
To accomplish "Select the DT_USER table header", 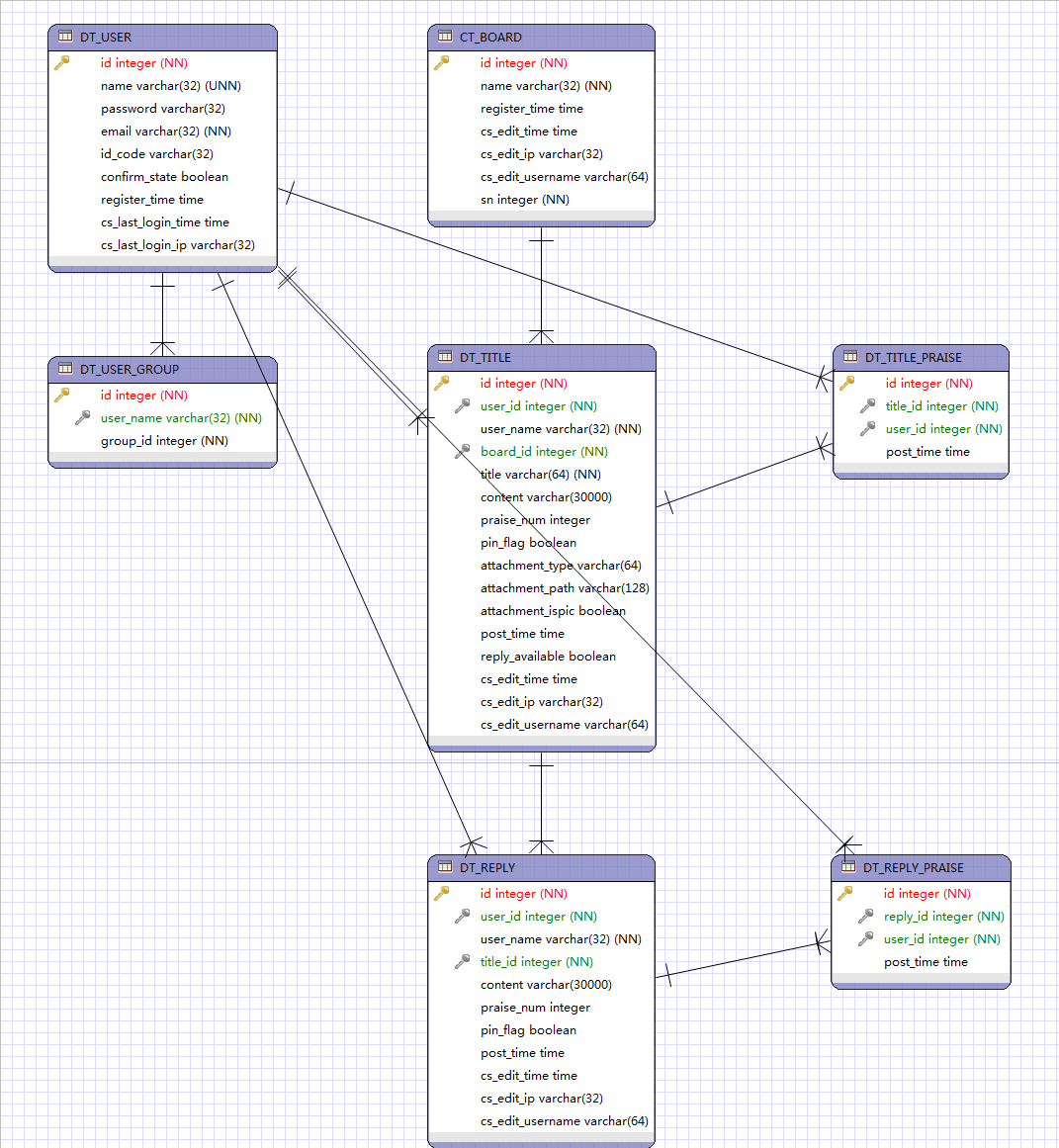I will [162, 38].
